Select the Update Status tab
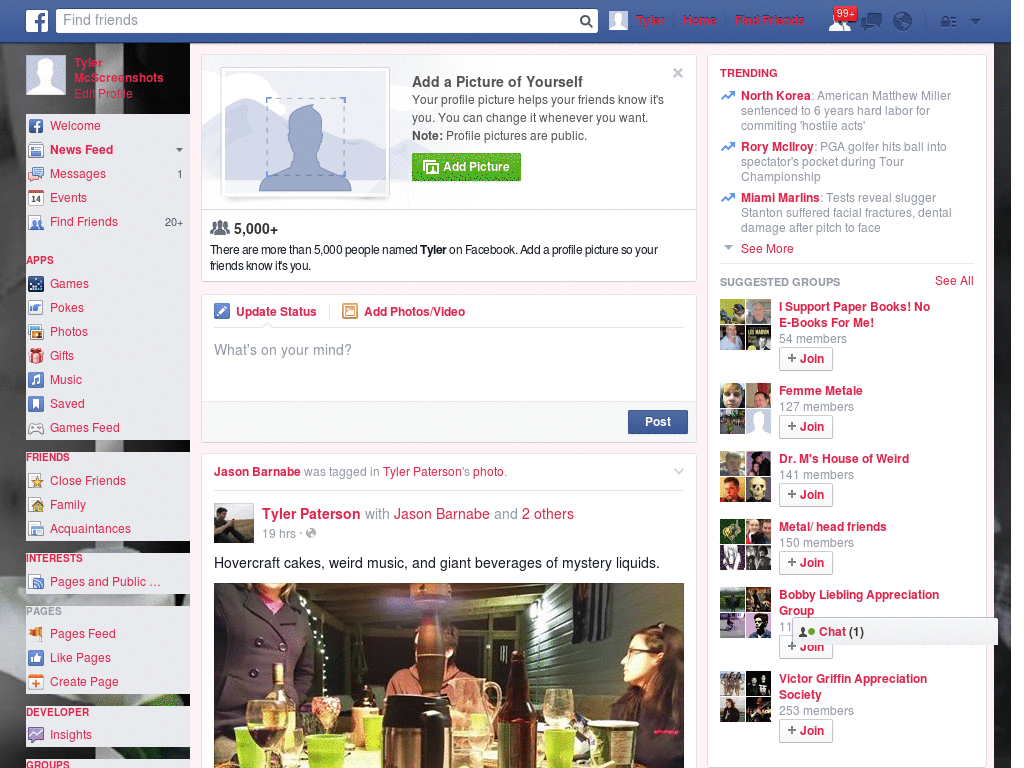 (x=265, y=312)
